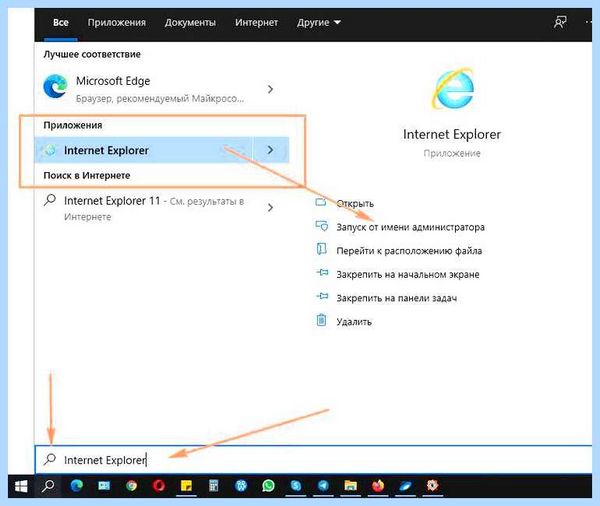The width and height of the screenshot is (600, 506).
Task: Open Firefox from the taskbar
Action: [x=378, y=486]
